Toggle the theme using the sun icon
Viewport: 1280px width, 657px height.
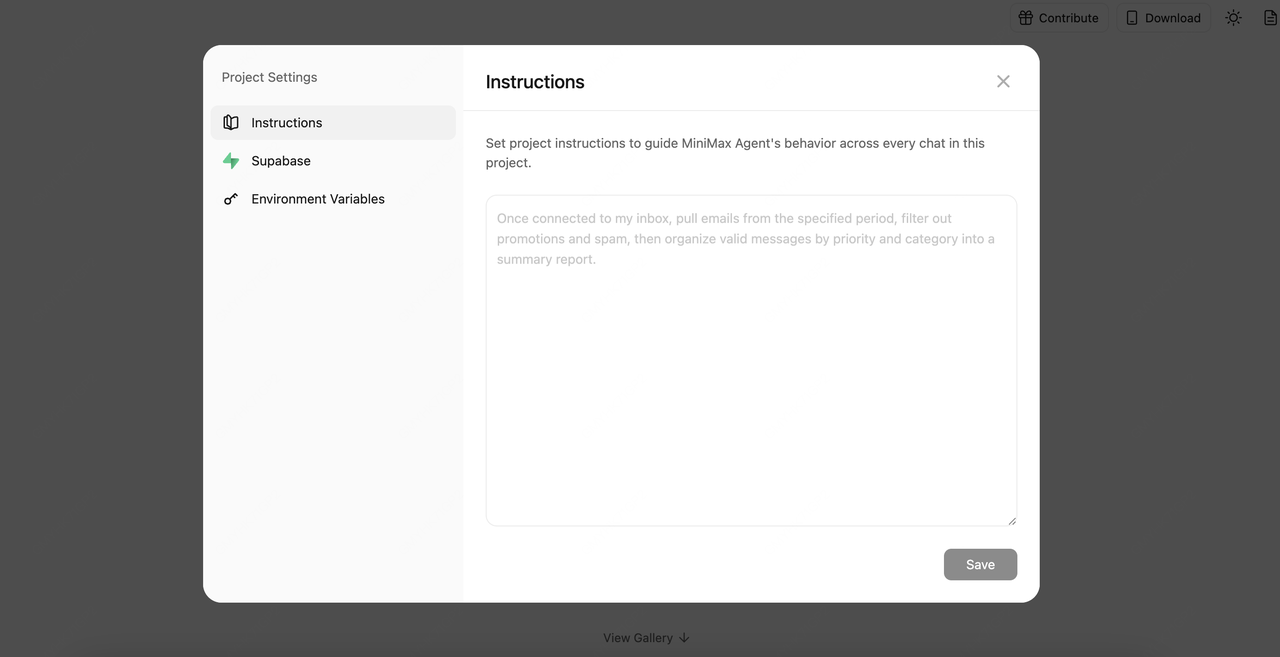1233,18
